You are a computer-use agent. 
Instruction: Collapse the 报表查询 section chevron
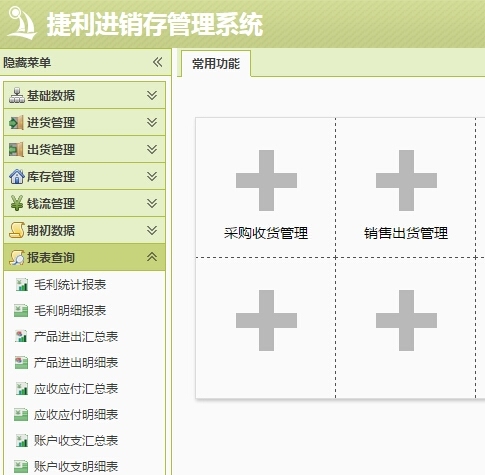(x=152, y=257)
